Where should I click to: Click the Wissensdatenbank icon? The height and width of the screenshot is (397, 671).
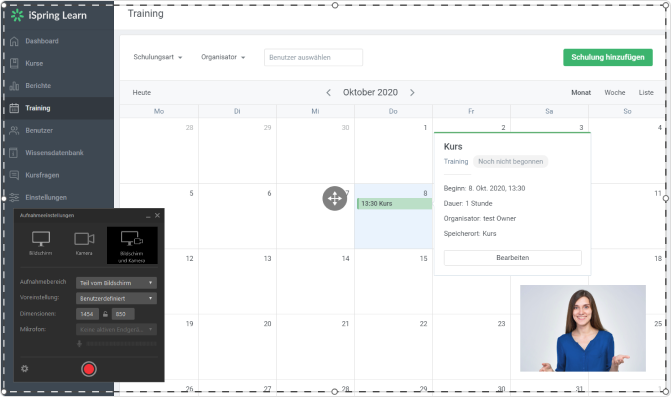(x=14, y=153)
